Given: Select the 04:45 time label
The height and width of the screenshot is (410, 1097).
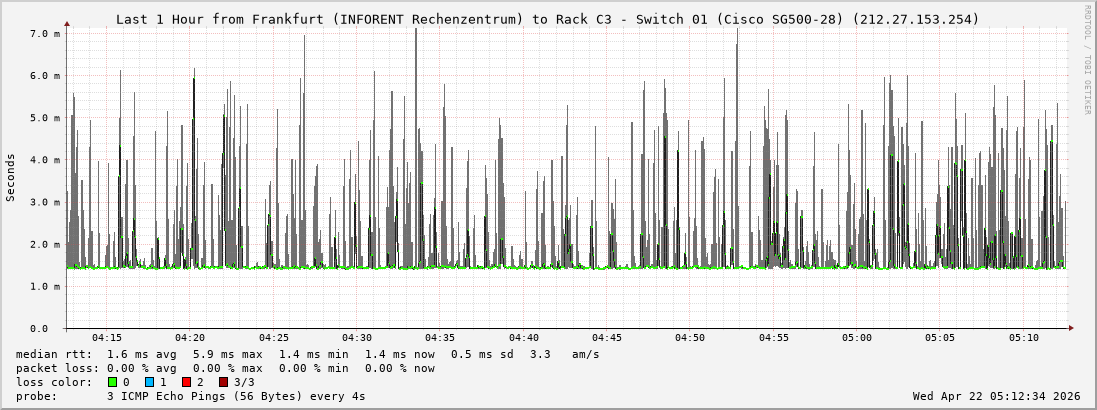Looking at the screenshot, I should tap(606, 338).
